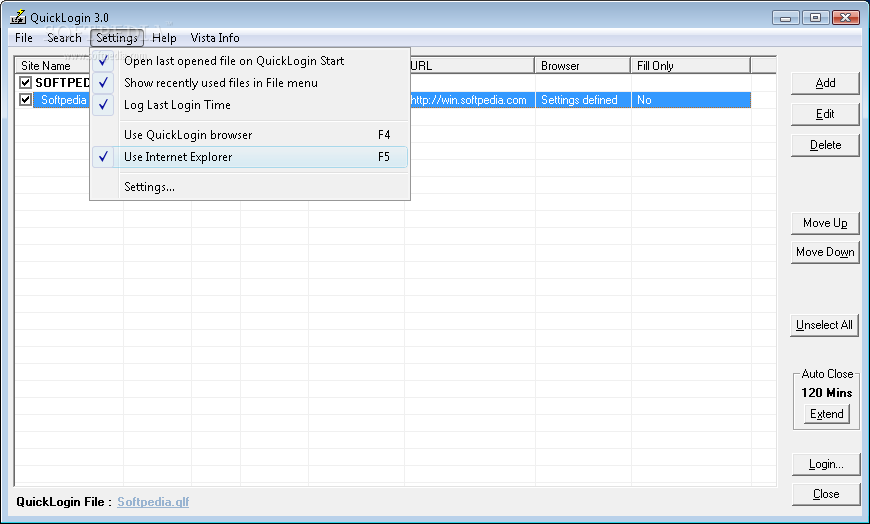Click the Edit button
The height and width of the screenshot is (524, 870).
coord(825,114)
